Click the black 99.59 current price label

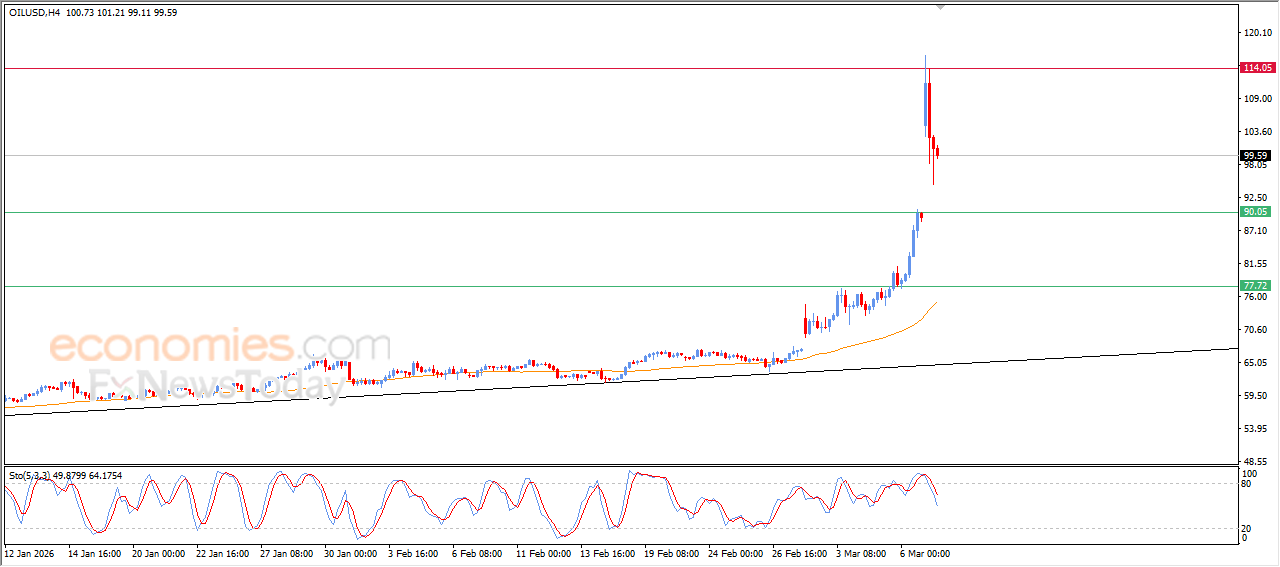tap(1256, 156)
